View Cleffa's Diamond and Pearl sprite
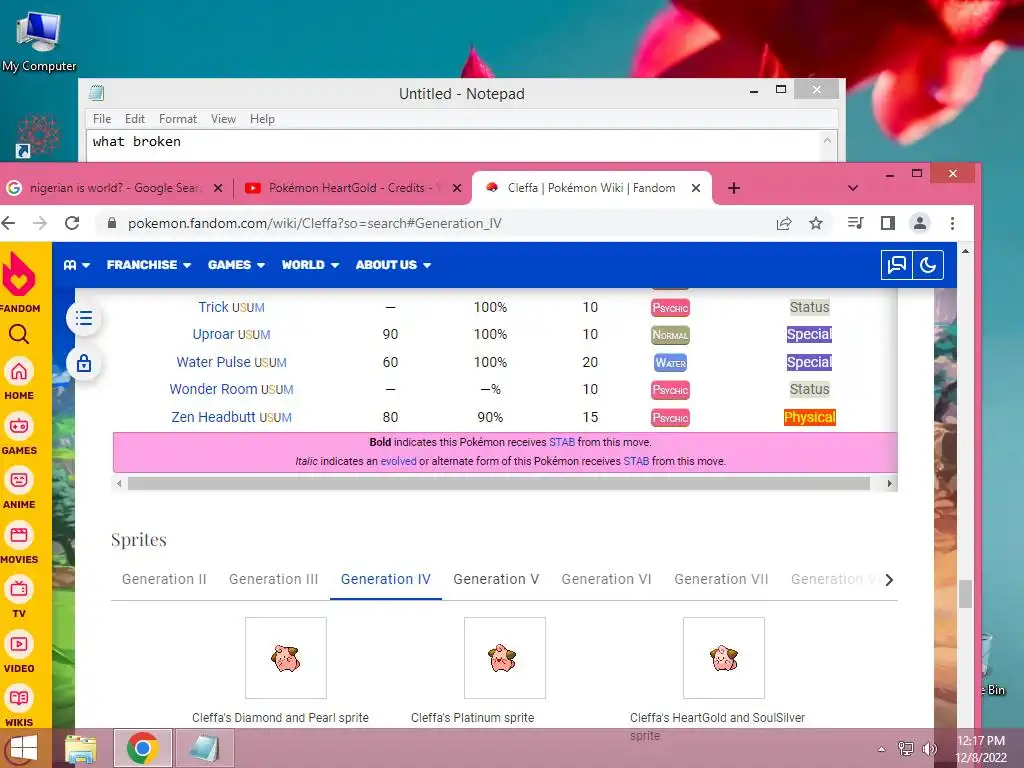 [x=285, y=658]
